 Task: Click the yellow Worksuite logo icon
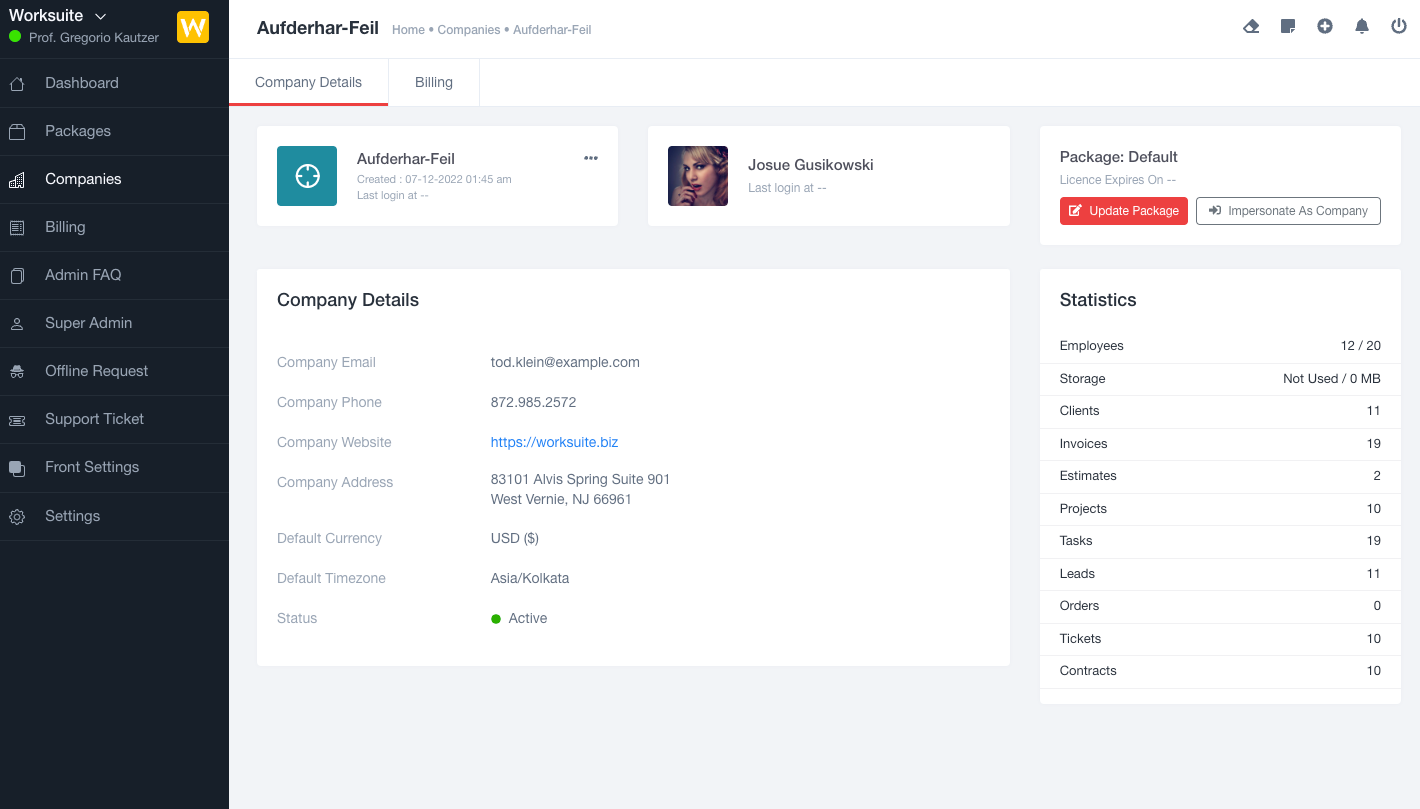193,27
